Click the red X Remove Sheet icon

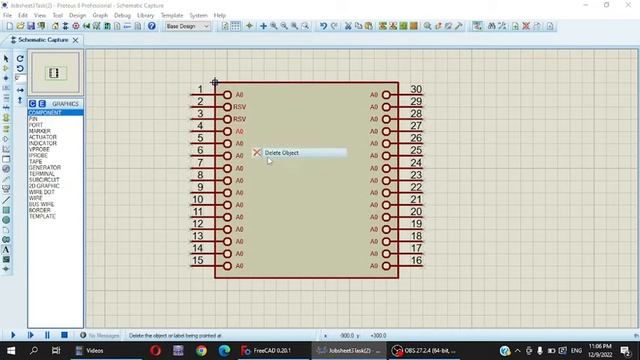point(526,26)
